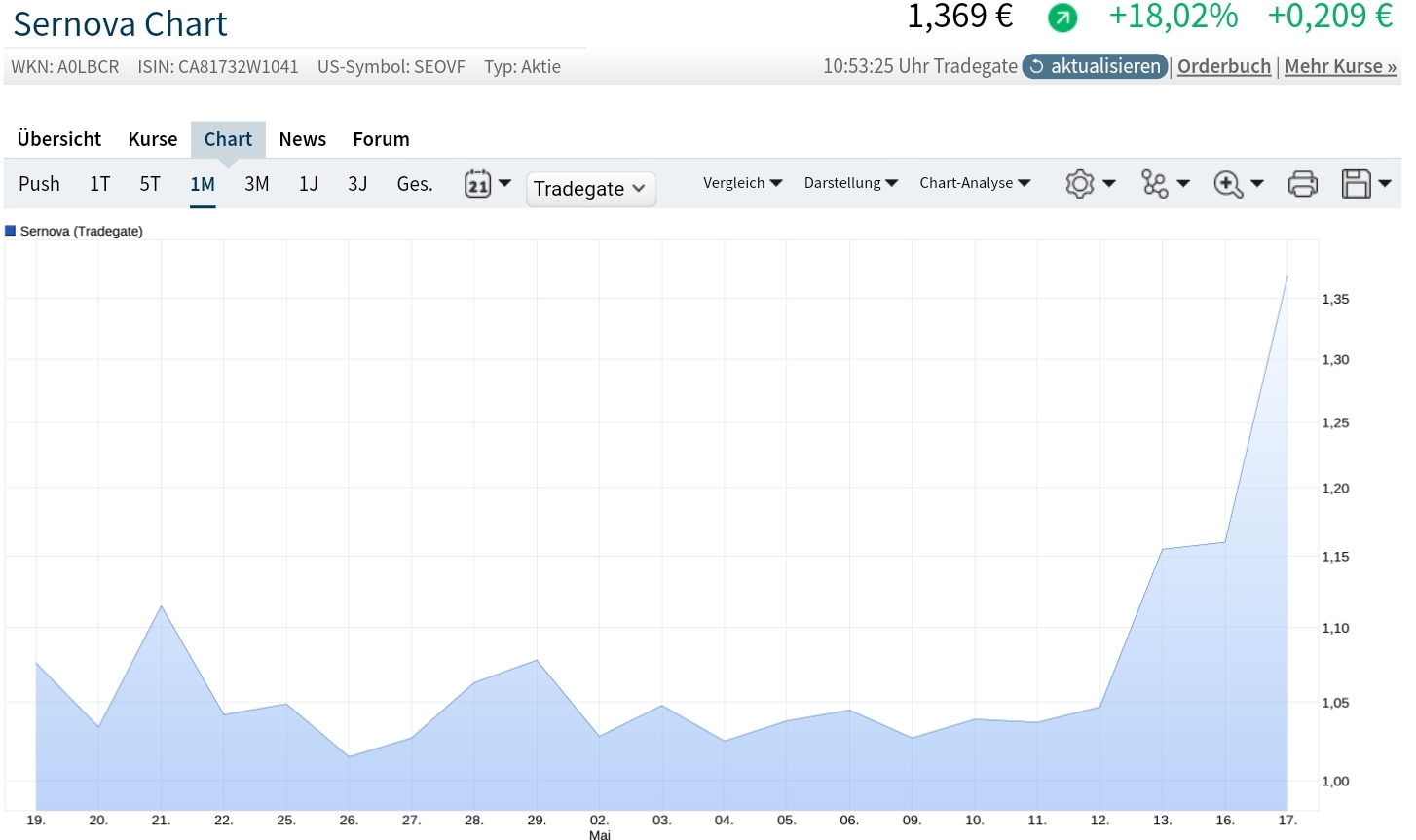Viewport: 1416px width, 840px height.
Task: Expand arrow next to save icon
Action: pos(1385,183)
